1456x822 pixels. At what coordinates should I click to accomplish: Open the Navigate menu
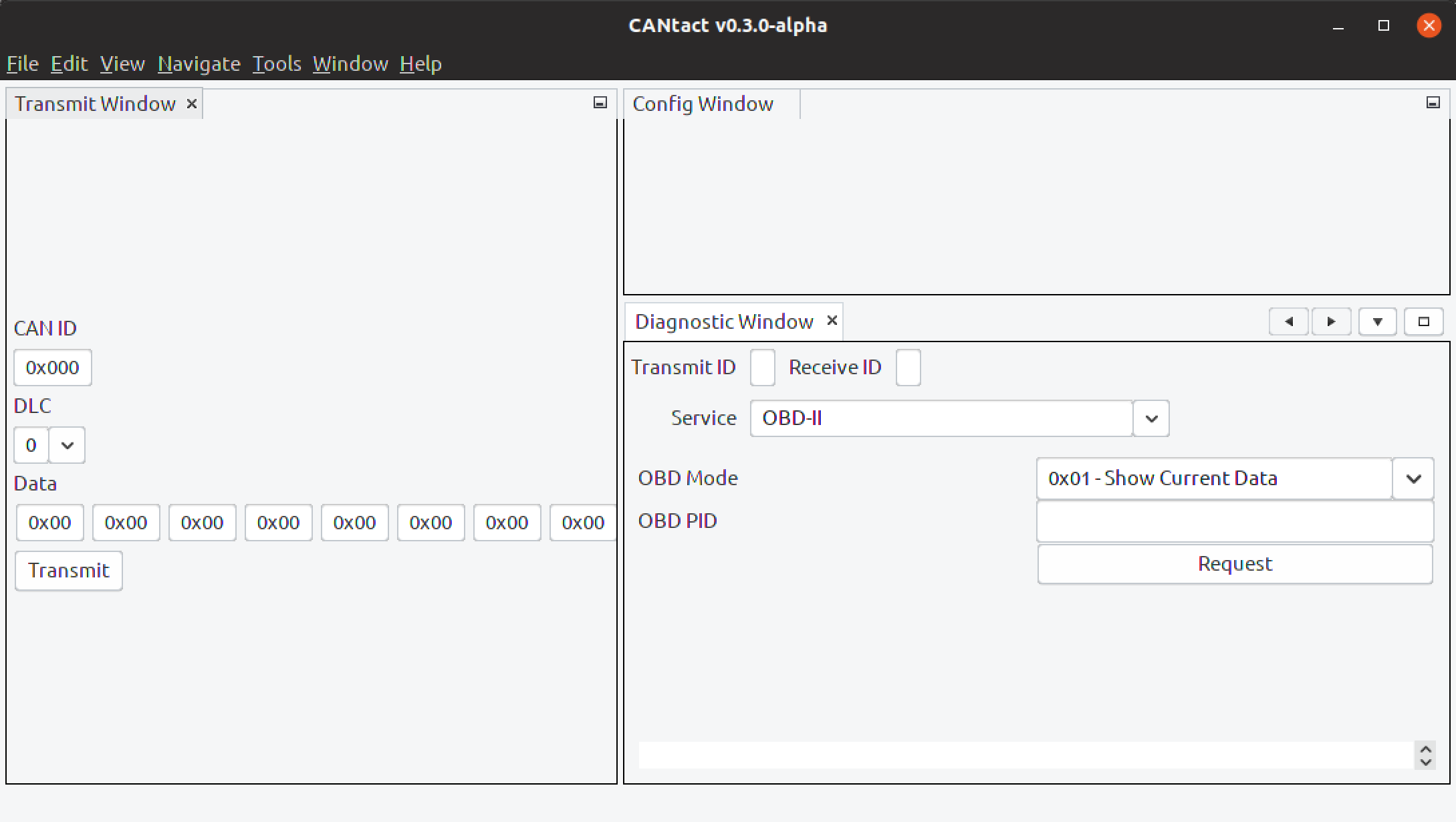[199, 63]
